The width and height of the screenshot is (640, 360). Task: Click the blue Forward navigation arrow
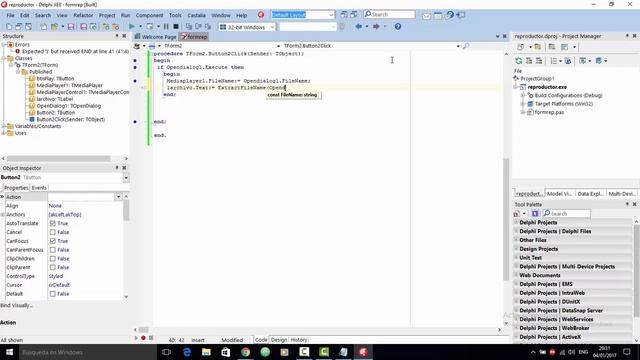tap(376, 27)
